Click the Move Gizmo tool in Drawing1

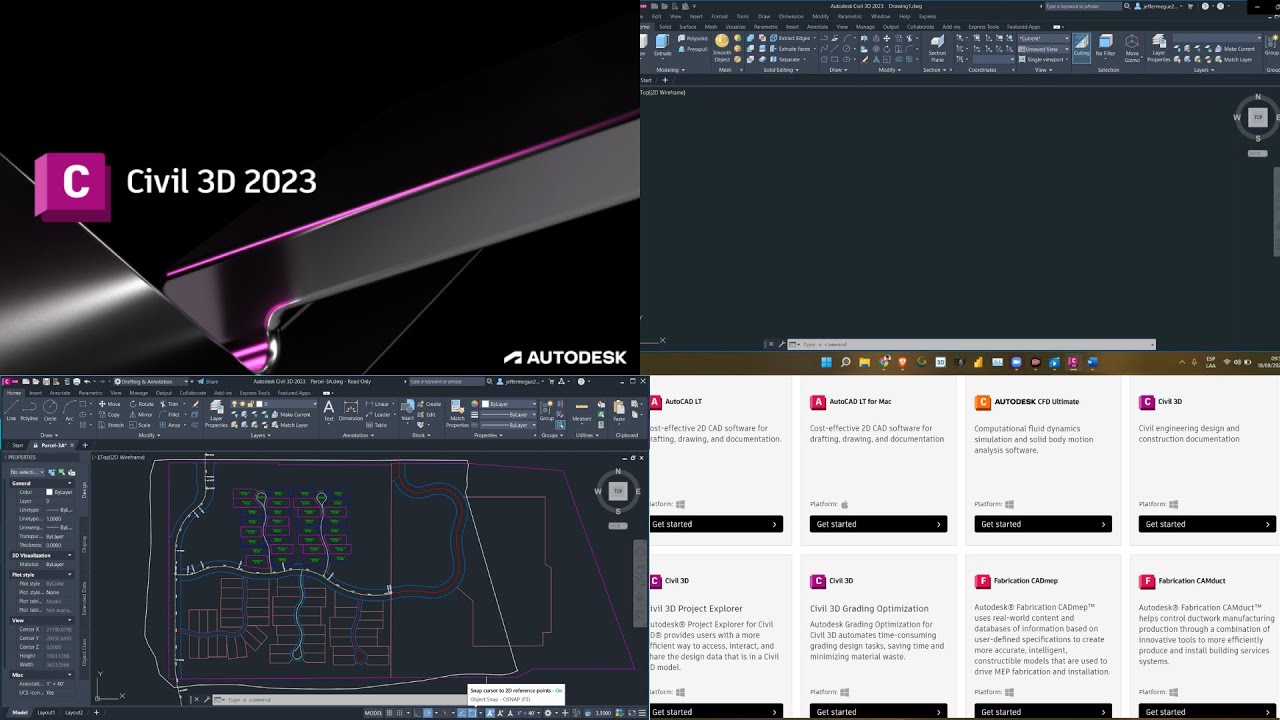[1132, 48]
